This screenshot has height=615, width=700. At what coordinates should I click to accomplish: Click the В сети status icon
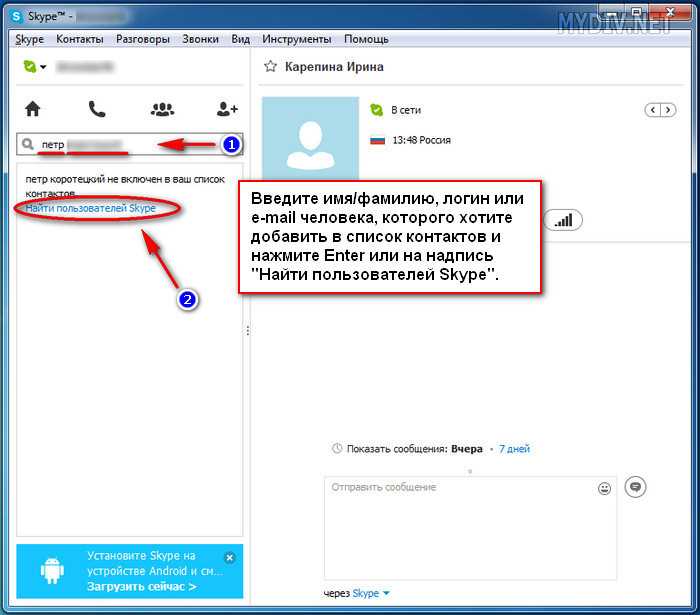point(377,110)
